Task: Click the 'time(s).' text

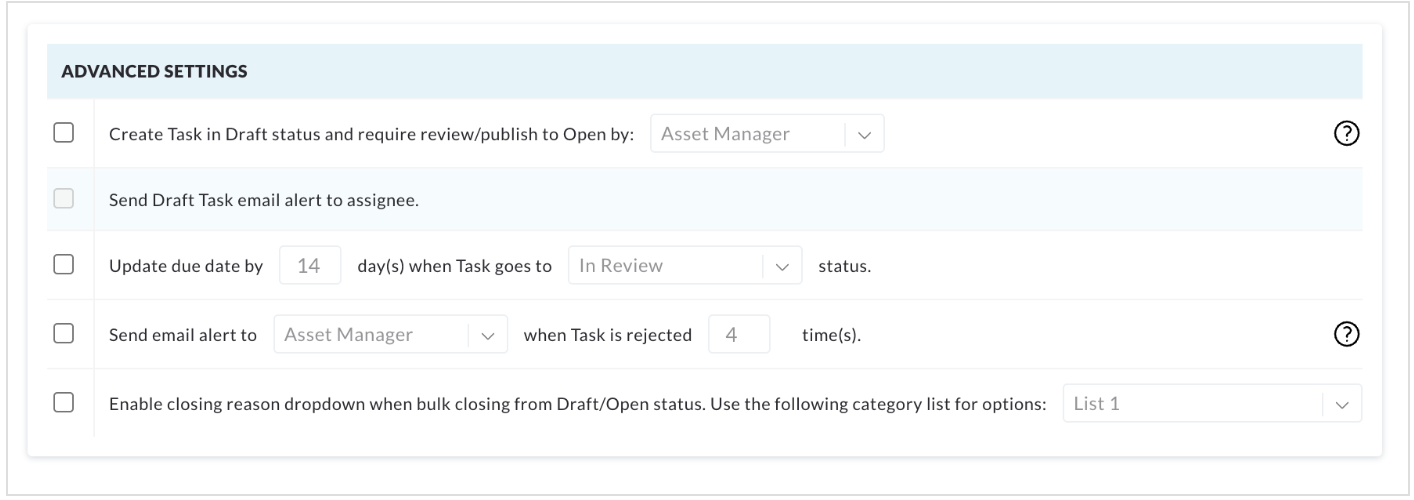Action: point(831,336)
